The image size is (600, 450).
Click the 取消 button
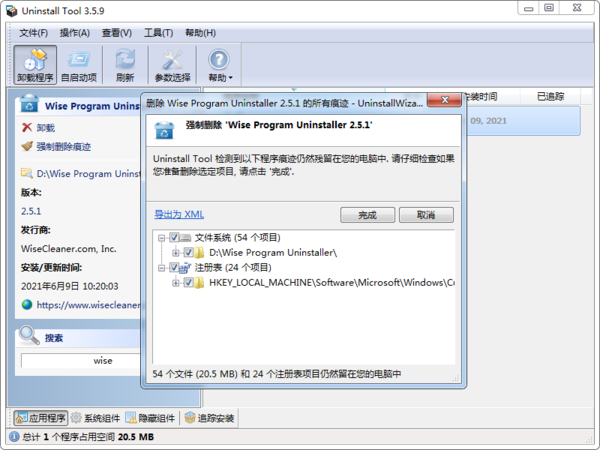click(426, 215)
